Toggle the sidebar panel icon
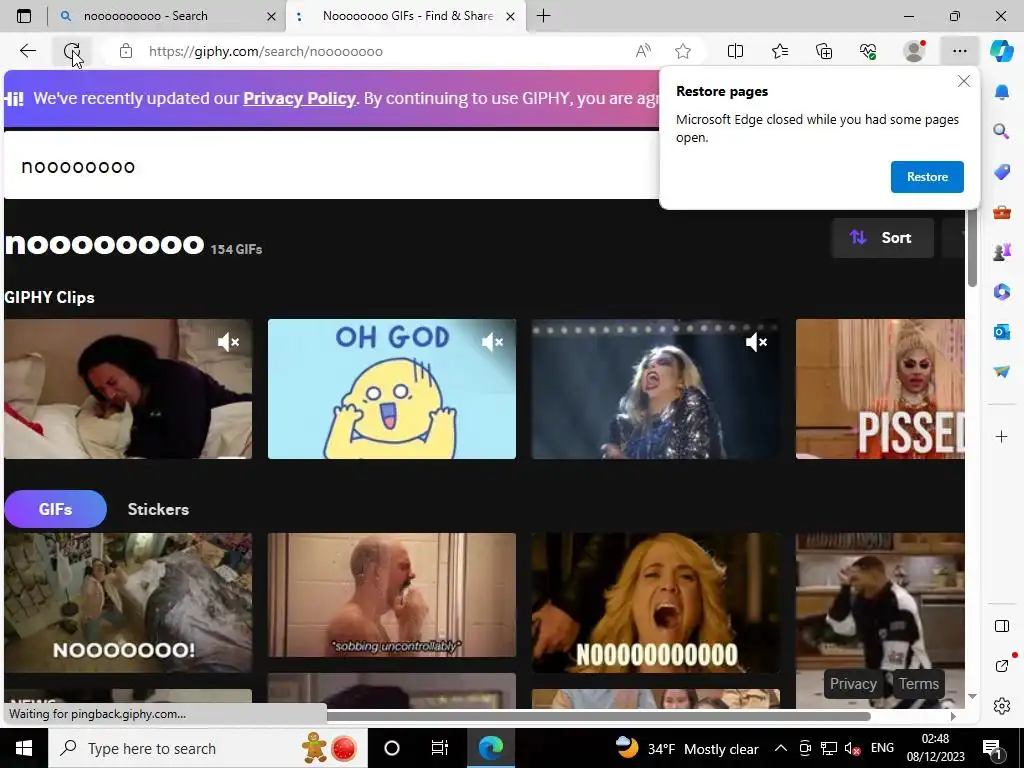 coord(1002,626)
